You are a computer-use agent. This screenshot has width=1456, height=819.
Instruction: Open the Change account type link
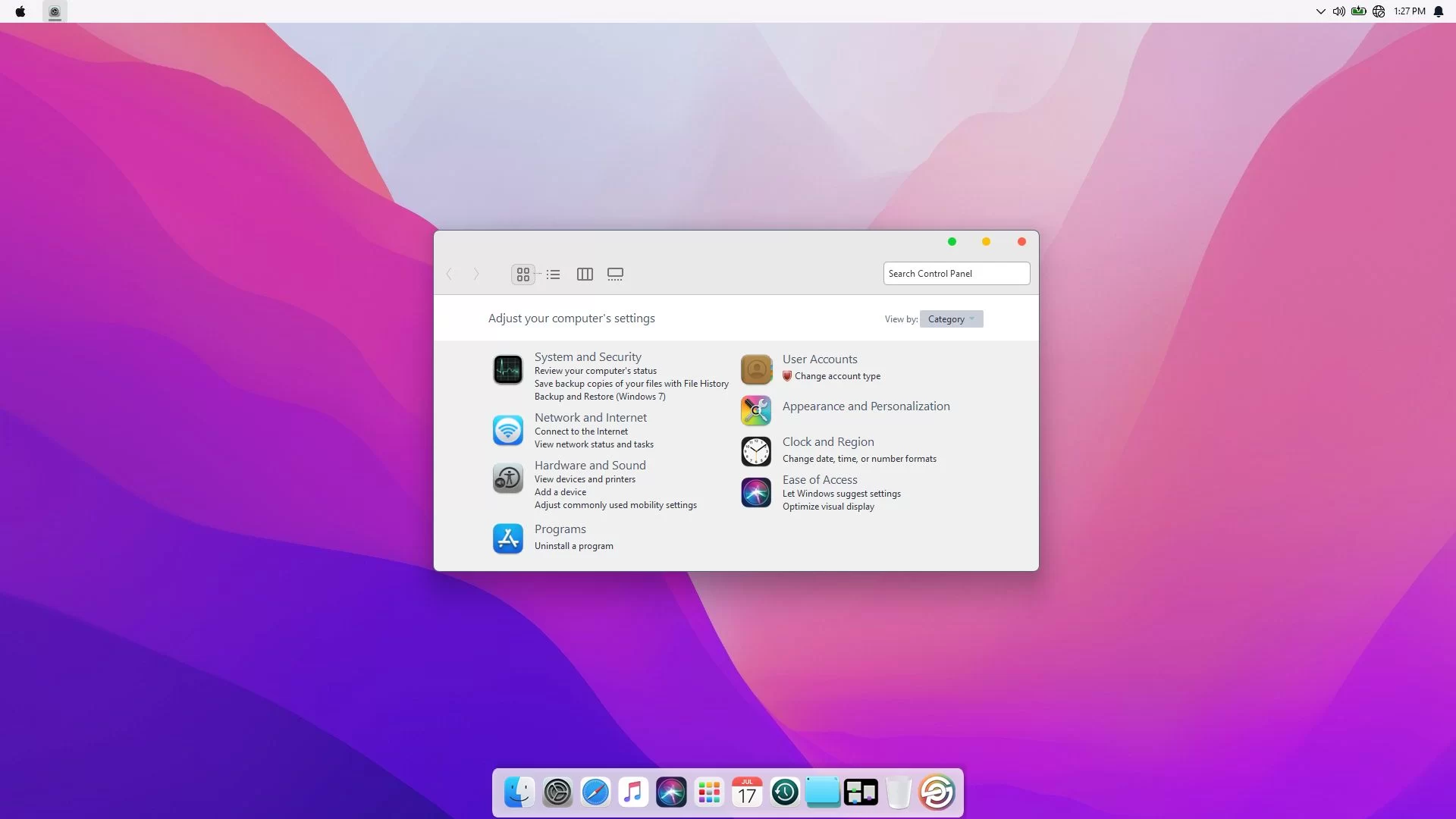click(837, 376)
